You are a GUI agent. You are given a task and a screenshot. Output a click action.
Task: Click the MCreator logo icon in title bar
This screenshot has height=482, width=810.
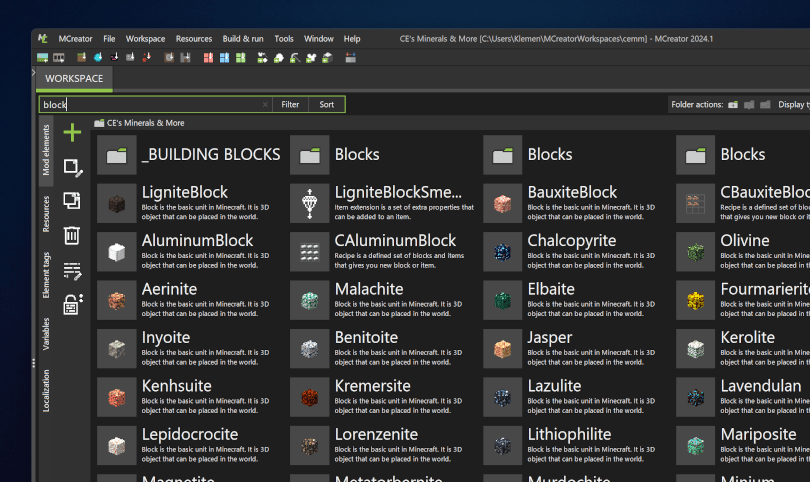(x=43, y=38)
